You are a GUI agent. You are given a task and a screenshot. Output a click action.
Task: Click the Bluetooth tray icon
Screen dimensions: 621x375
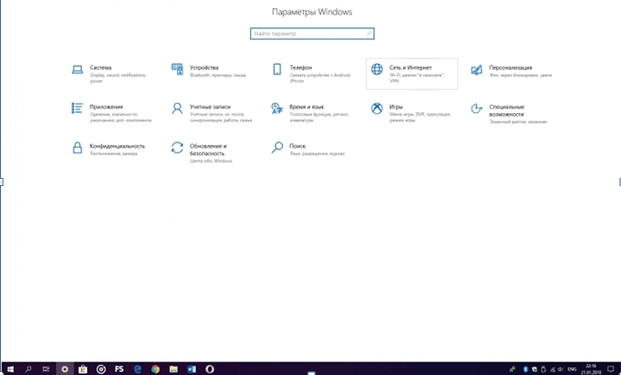pyautogui.click(x=525, y=369)
